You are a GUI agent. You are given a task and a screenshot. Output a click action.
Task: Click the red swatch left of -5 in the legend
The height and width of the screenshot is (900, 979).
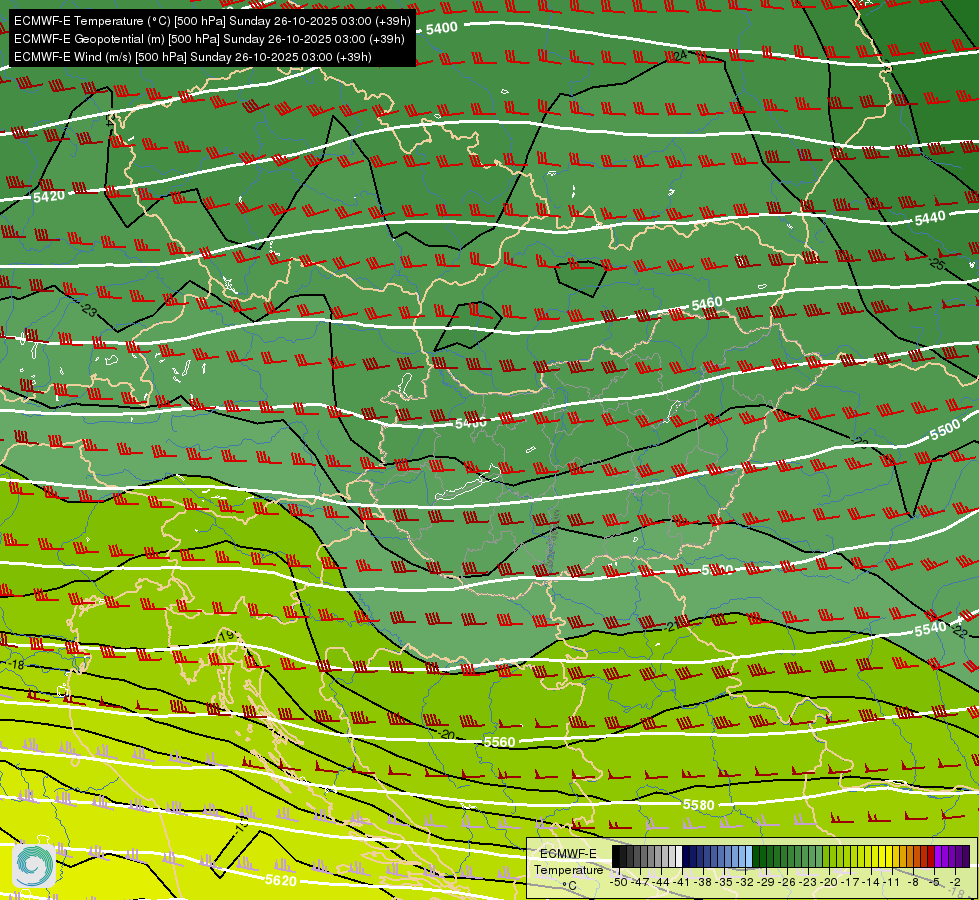pos(931,856)
